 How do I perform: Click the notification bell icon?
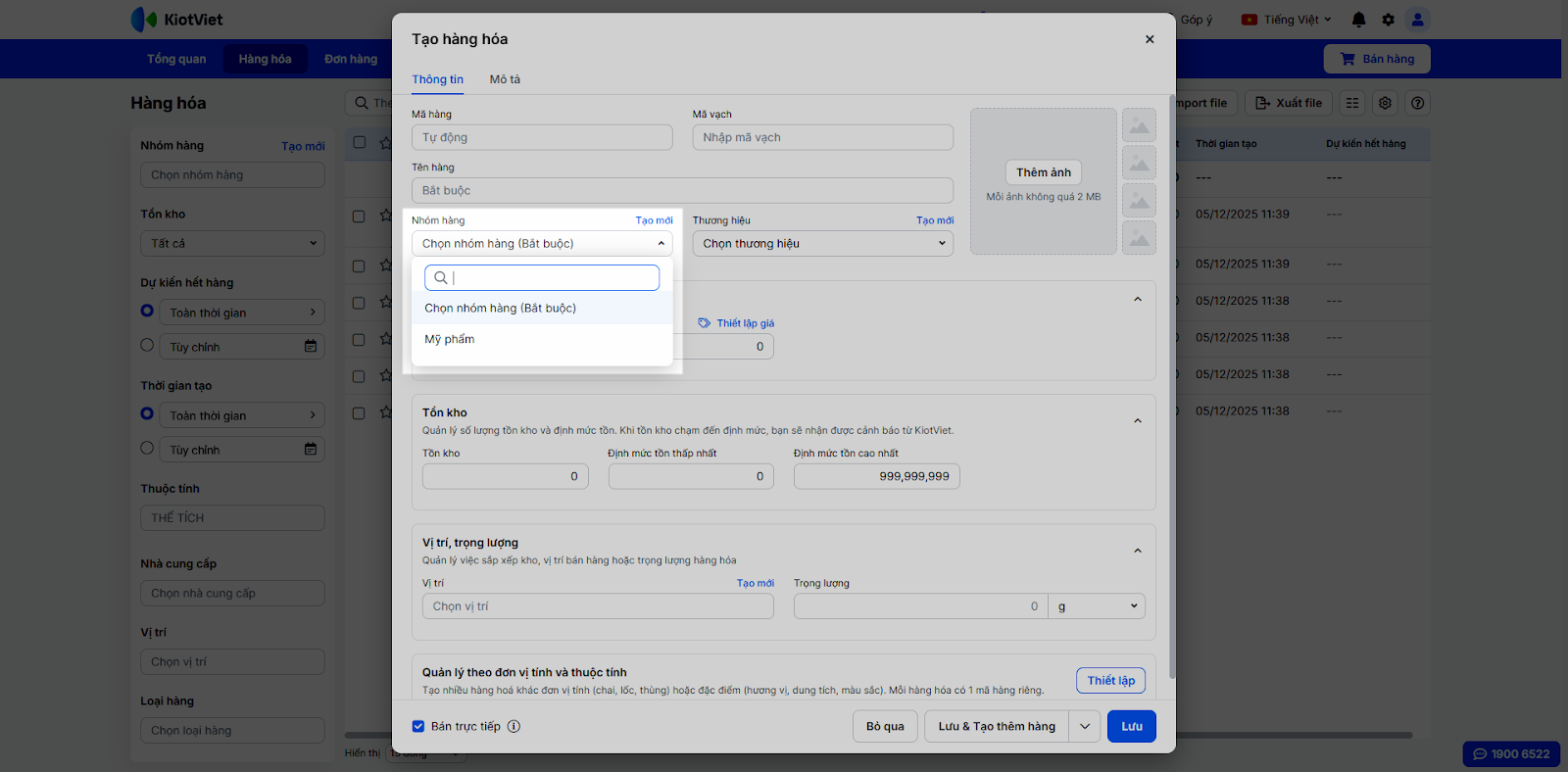[x=1358, y=20]
